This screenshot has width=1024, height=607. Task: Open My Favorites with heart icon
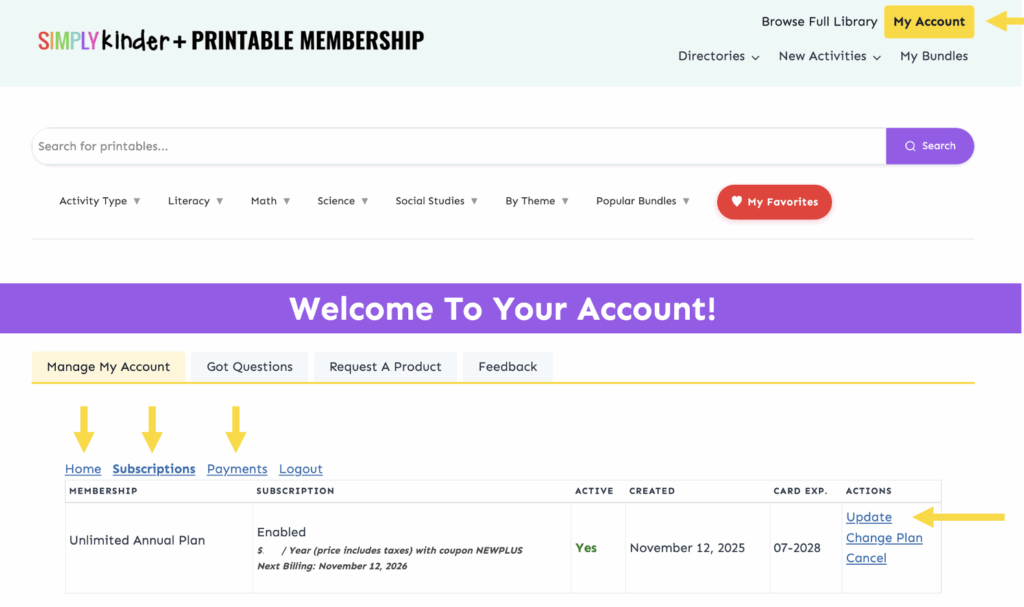[x=774, y=202]
